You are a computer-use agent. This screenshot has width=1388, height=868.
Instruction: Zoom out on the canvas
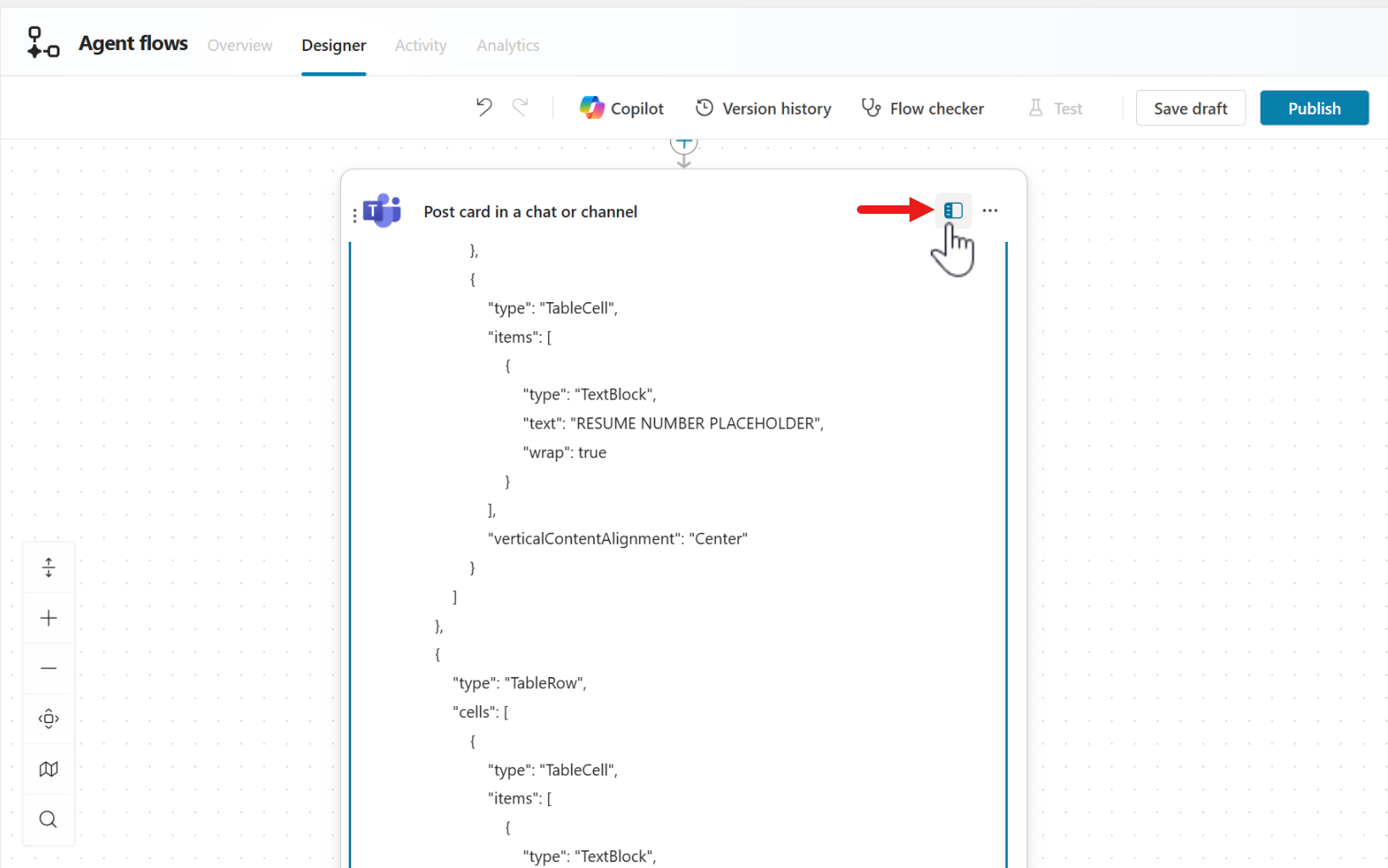point(48,669)
